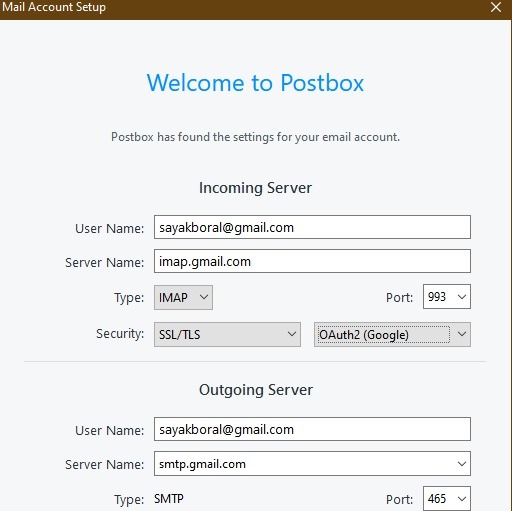Edit the Incoming Server User Name field

point(312,227)
